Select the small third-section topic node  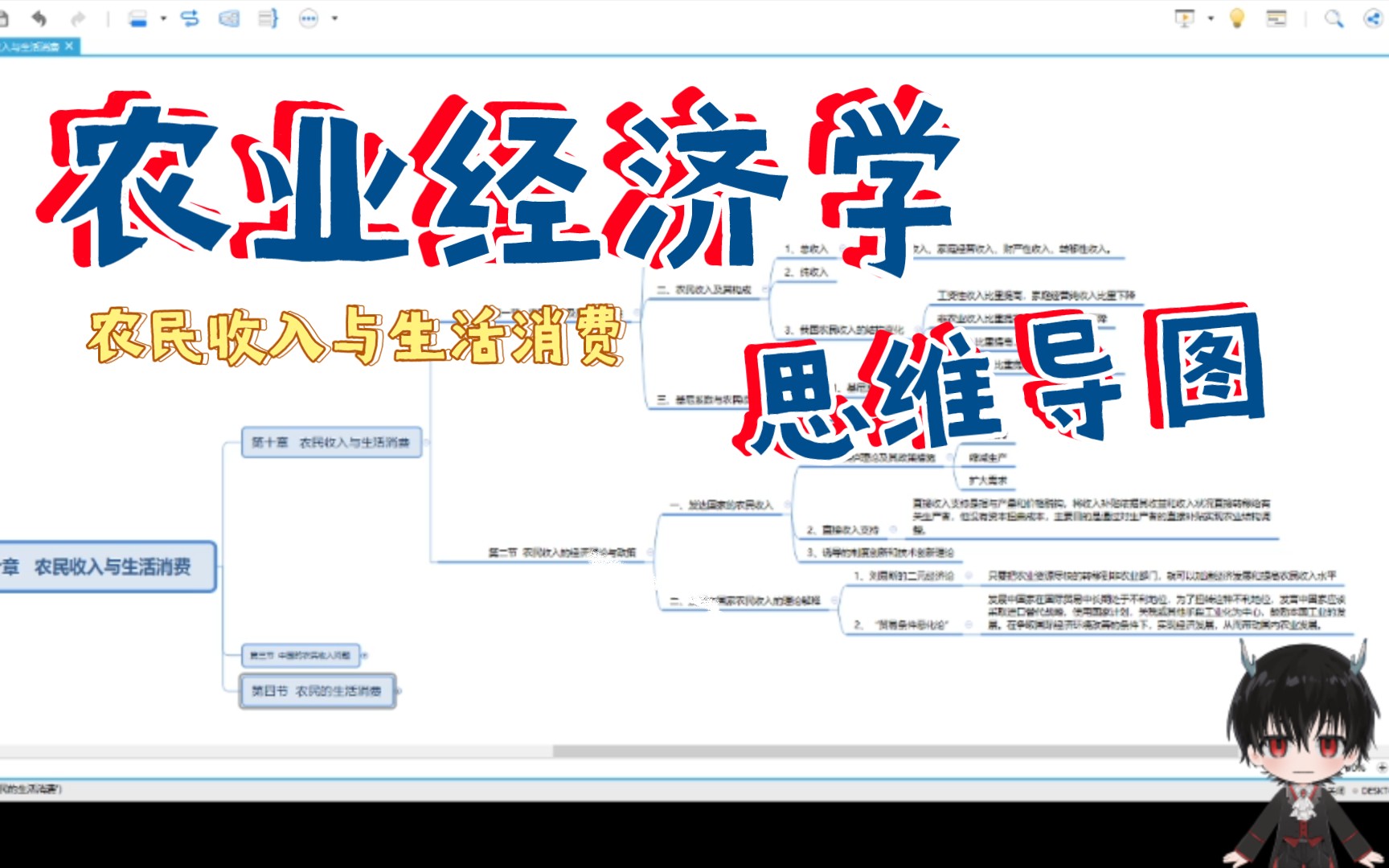tap(301, 656)
